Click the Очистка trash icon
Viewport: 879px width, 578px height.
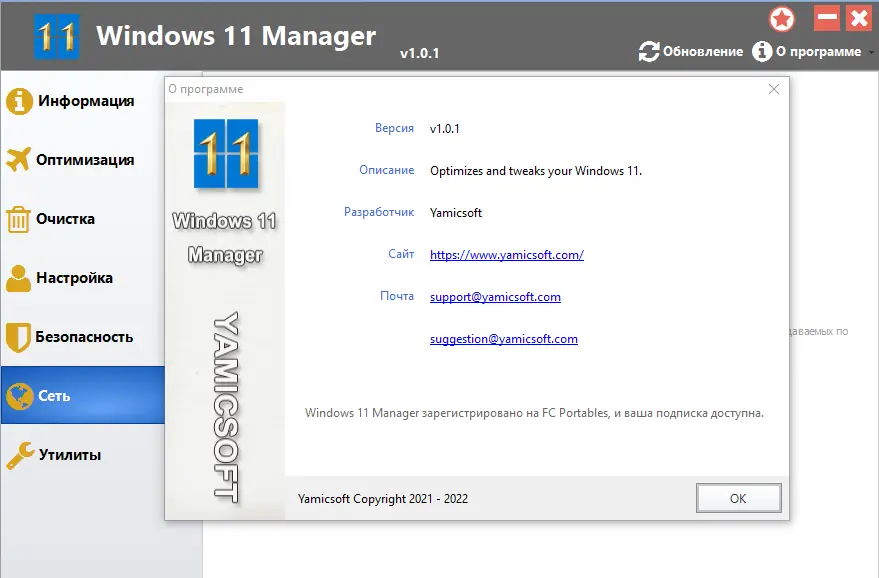click(18, 218)
